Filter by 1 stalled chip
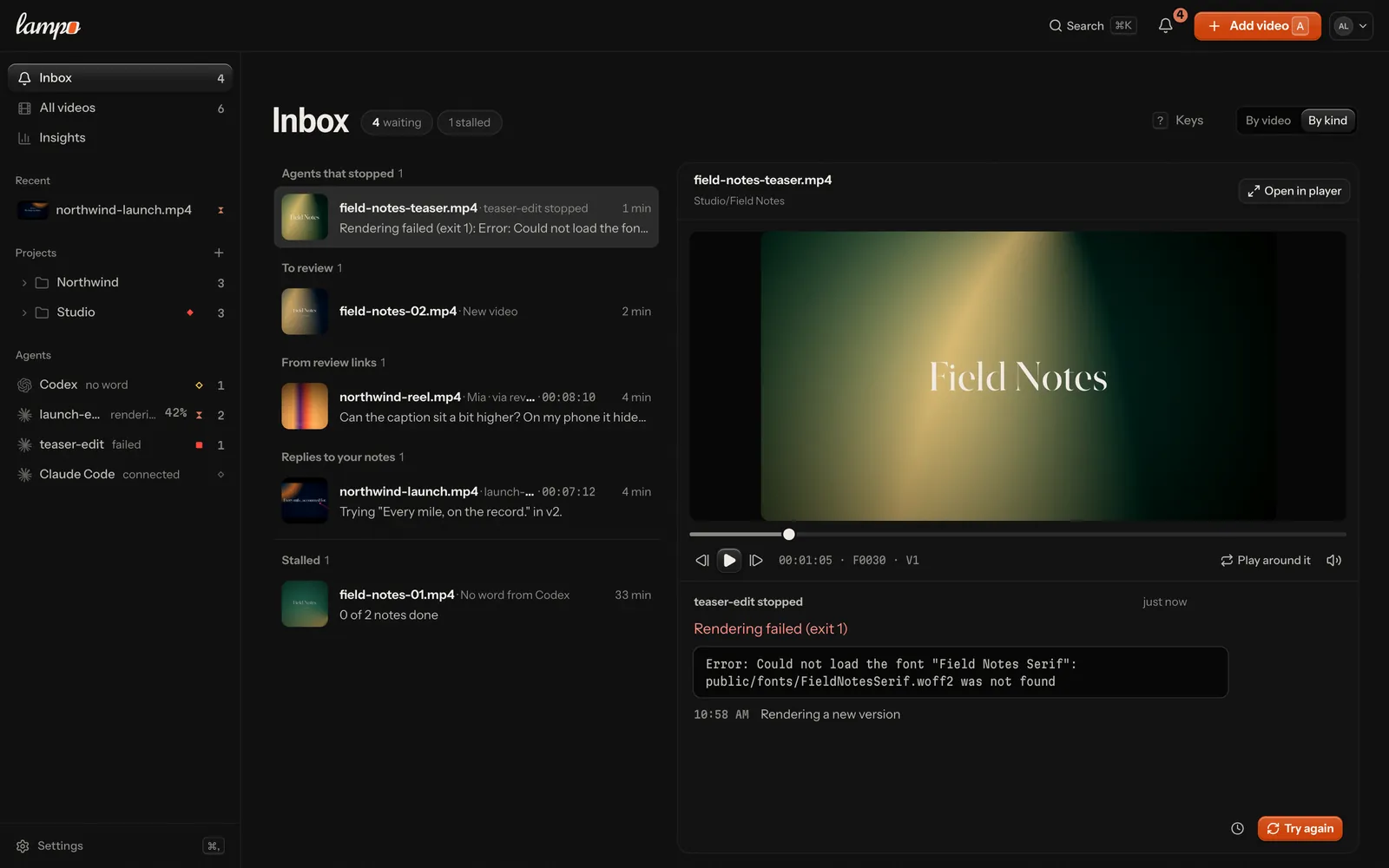Screen dimensions: 1389x868 click(470, 122)
